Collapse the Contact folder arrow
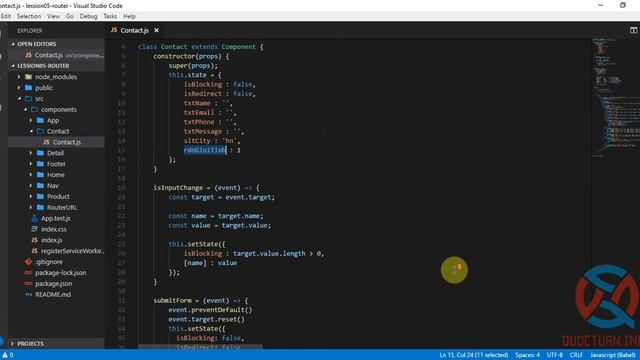The height and width of the screenshot is (360, 640). (x=31, y=131)
